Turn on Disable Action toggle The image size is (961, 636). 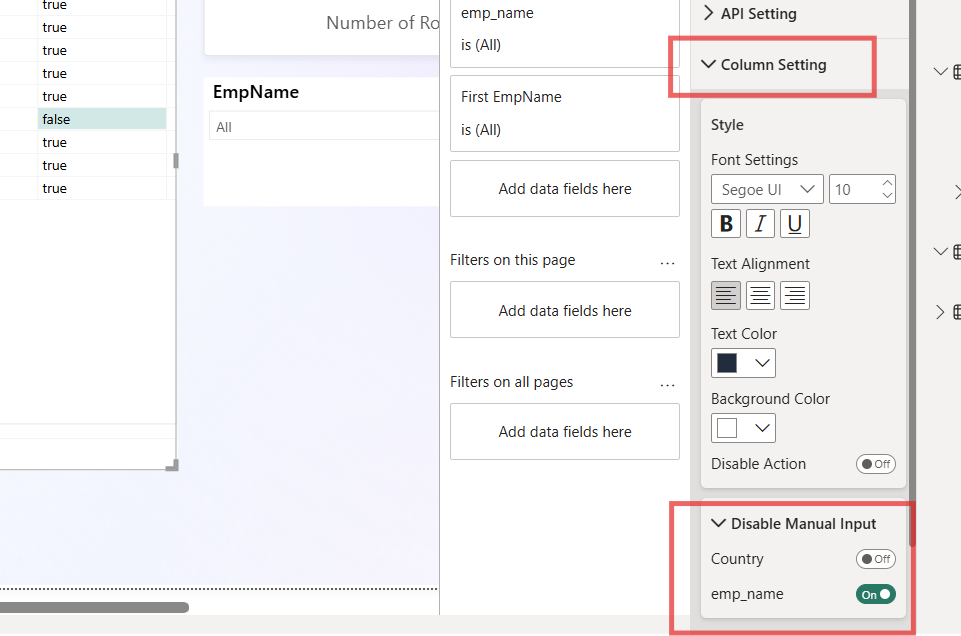click(x=875, y=464)
